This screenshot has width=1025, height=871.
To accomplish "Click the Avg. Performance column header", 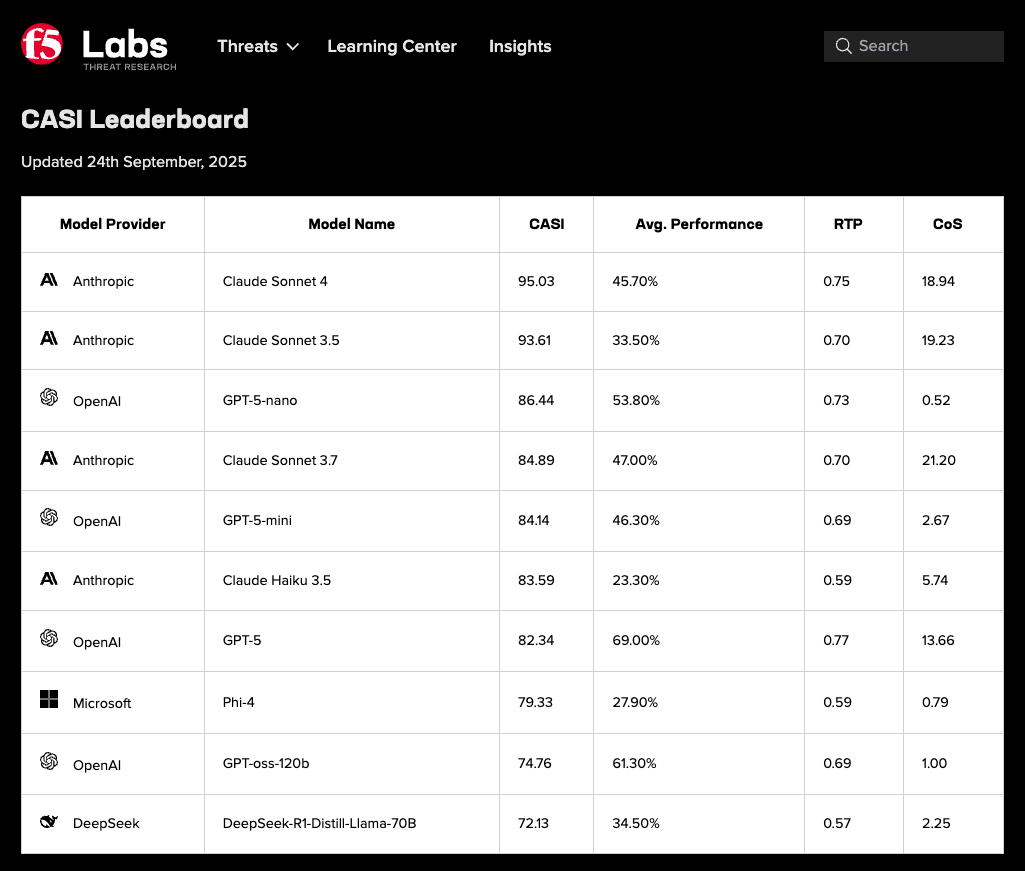I will (698, 224).
